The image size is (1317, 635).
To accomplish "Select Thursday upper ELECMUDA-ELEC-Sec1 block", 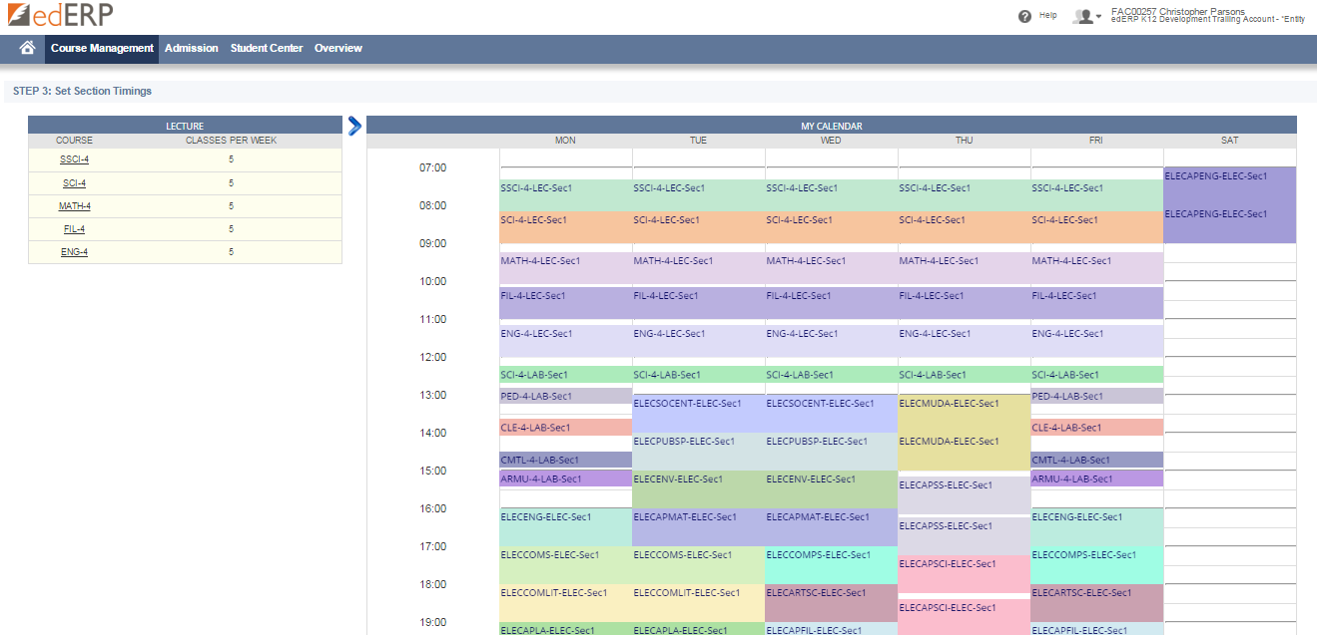I will tap(965, 414).
